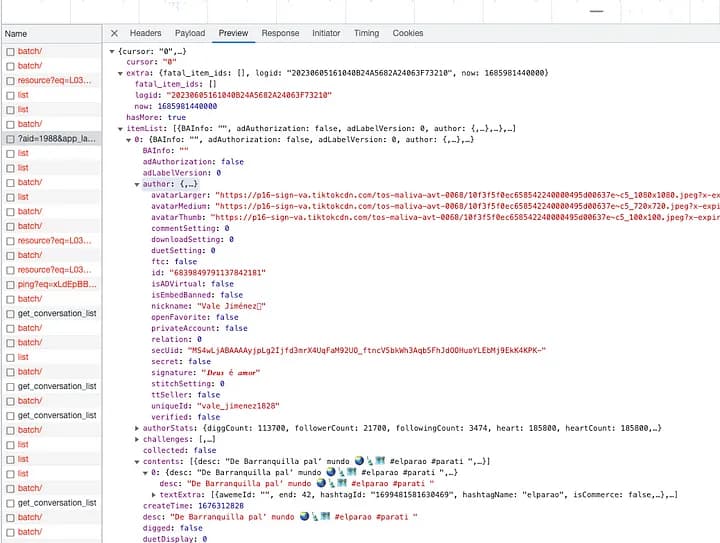Click the avatarThumb URL value
Viewport: 720px width, 543px height.
[465, 217]
